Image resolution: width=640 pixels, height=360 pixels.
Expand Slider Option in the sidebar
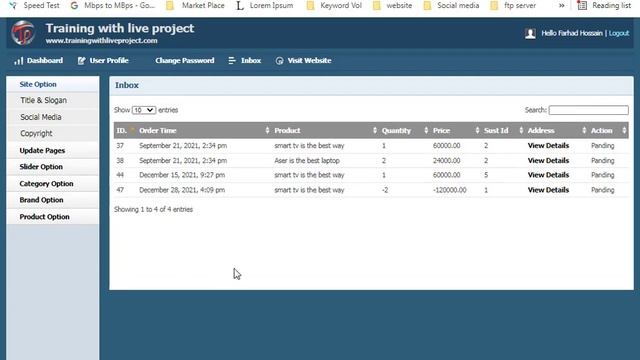(x=53, y=167)
